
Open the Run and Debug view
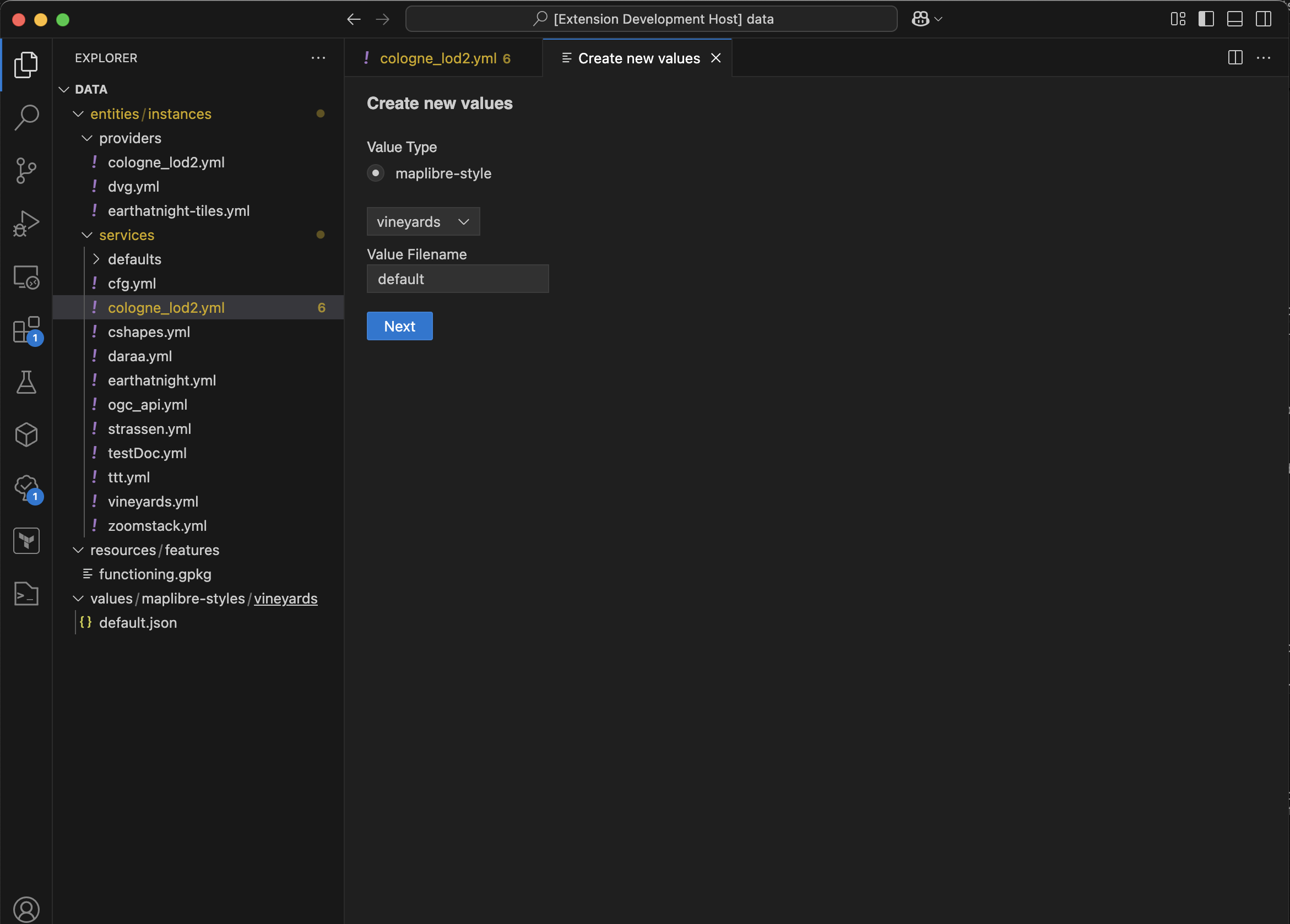(26, 224)
